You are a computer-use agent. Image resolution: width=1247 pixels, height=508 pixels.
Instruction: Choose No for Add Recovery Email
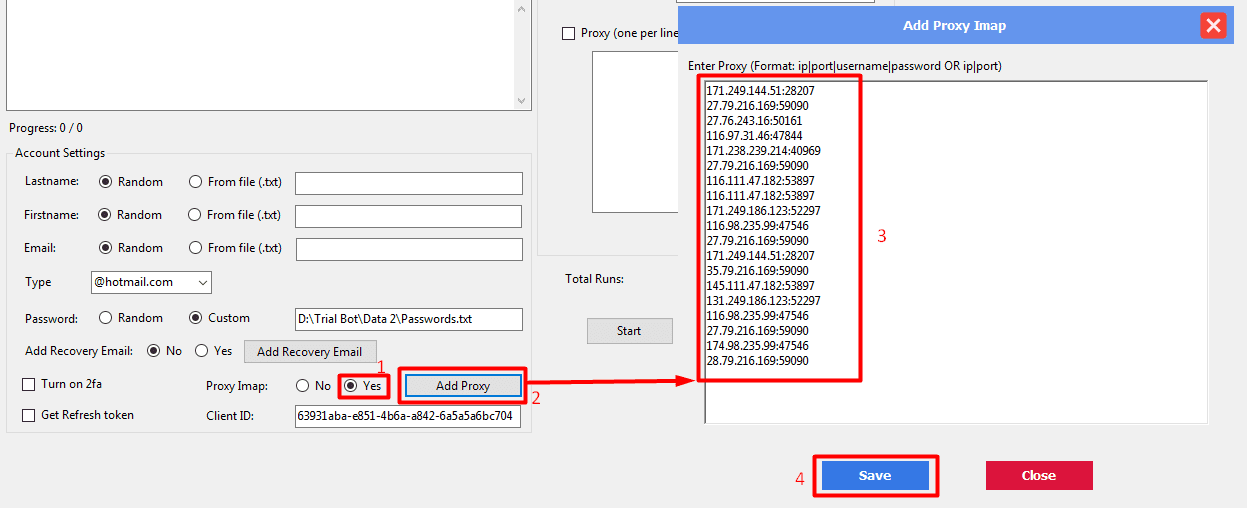tap(165, 351)
